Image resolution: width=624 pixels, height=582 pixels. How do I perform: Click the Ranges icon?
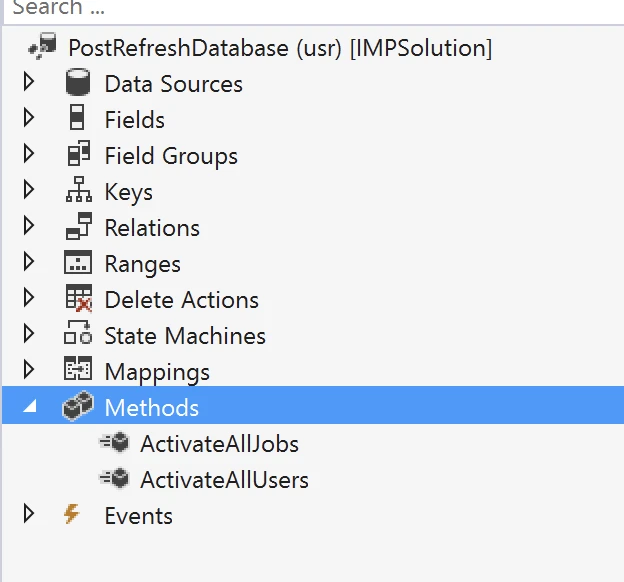tap(78, 264)
